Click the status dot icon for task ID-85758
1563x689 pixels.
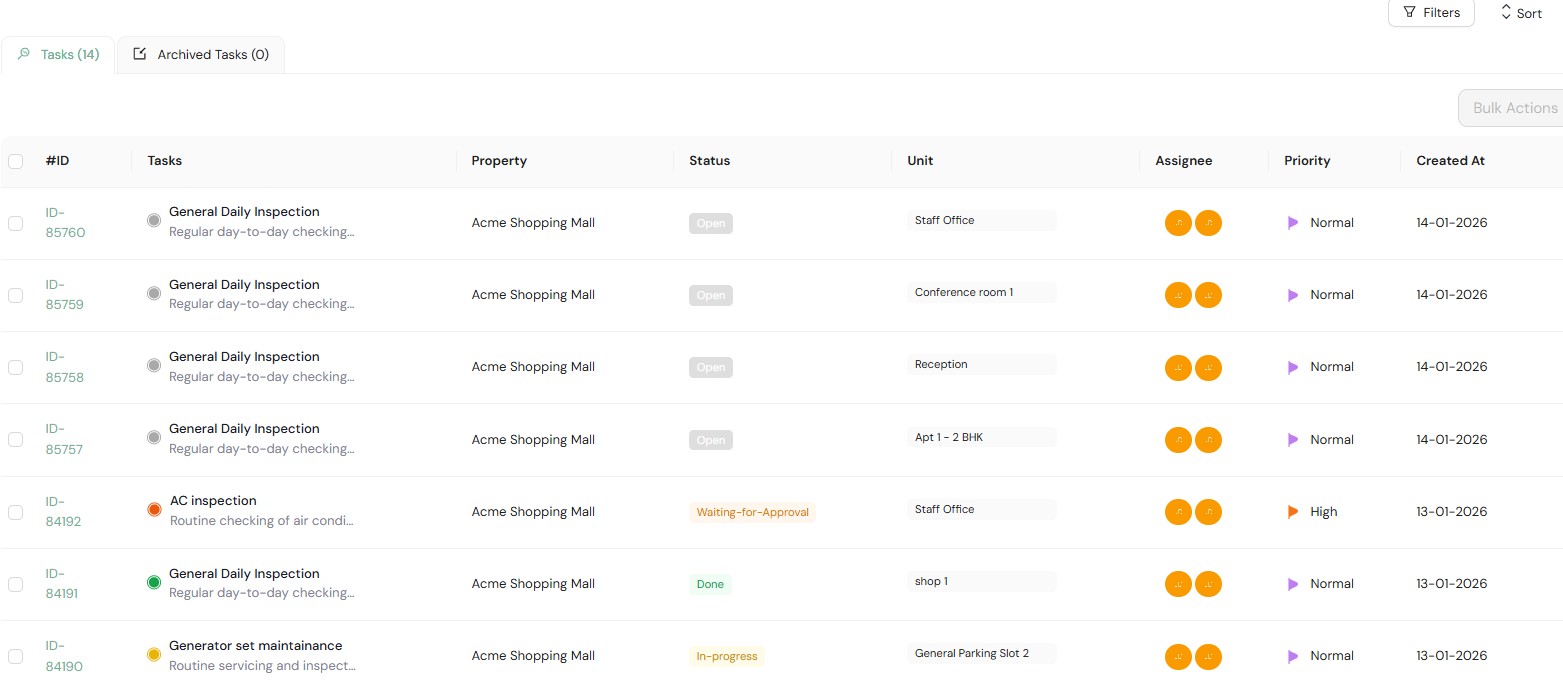(x=154, y=366)
